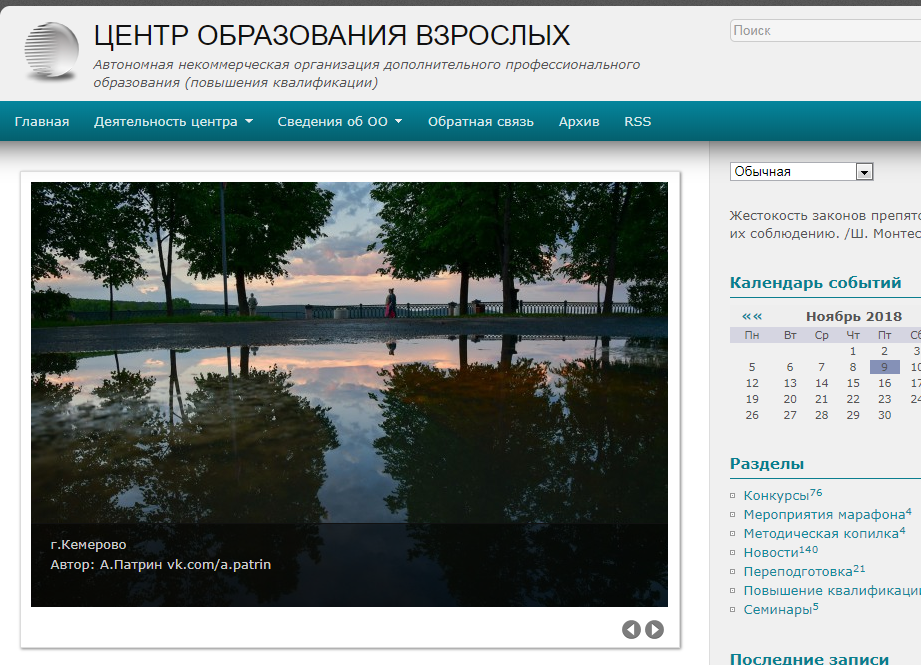This screenshot has width=921, height=665.
Task: Open the Конкурсы section
Action: 776,496
